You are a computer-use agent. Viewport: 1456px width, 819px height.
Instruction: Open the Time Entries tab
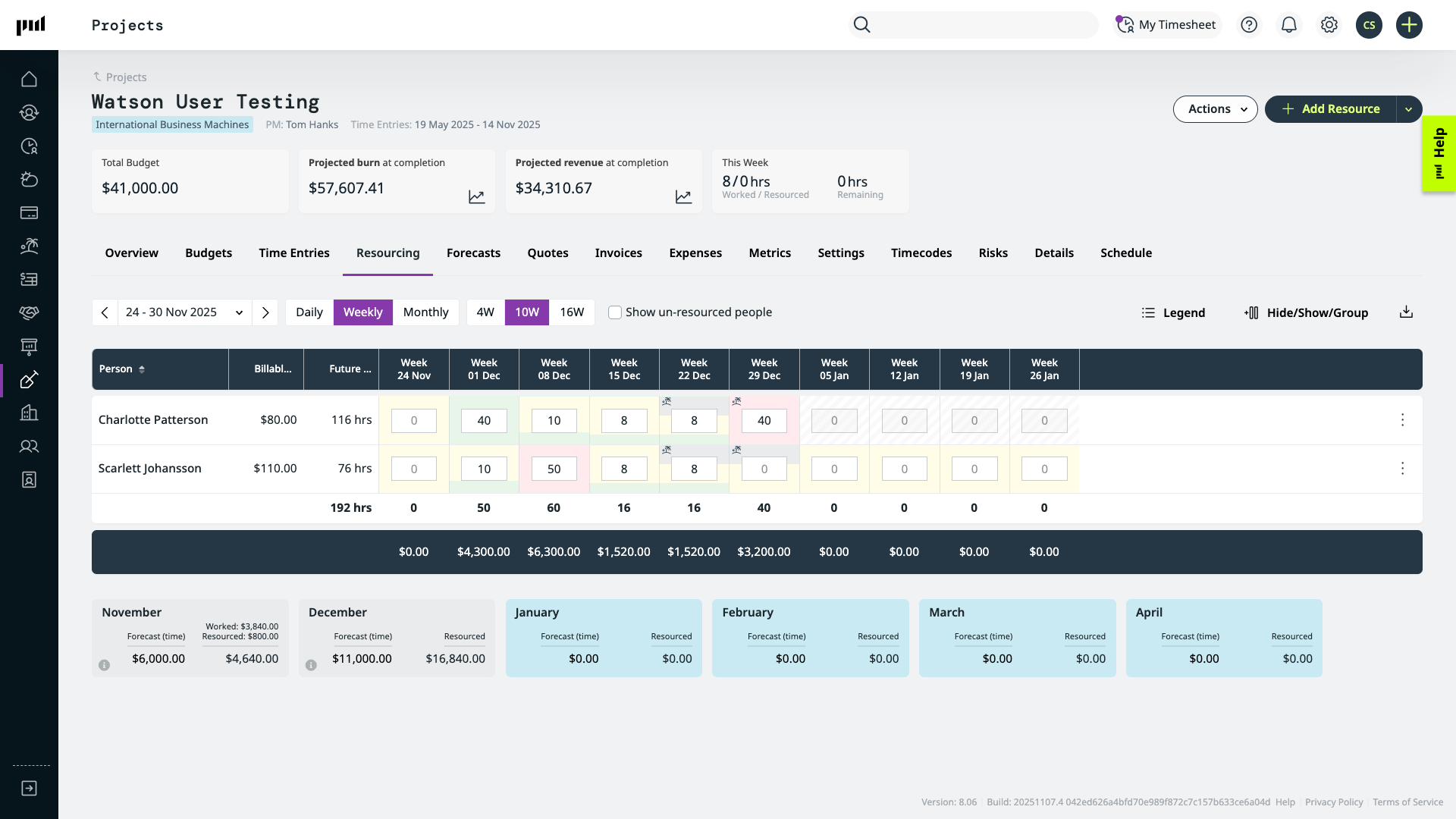[x=293, y=253]
